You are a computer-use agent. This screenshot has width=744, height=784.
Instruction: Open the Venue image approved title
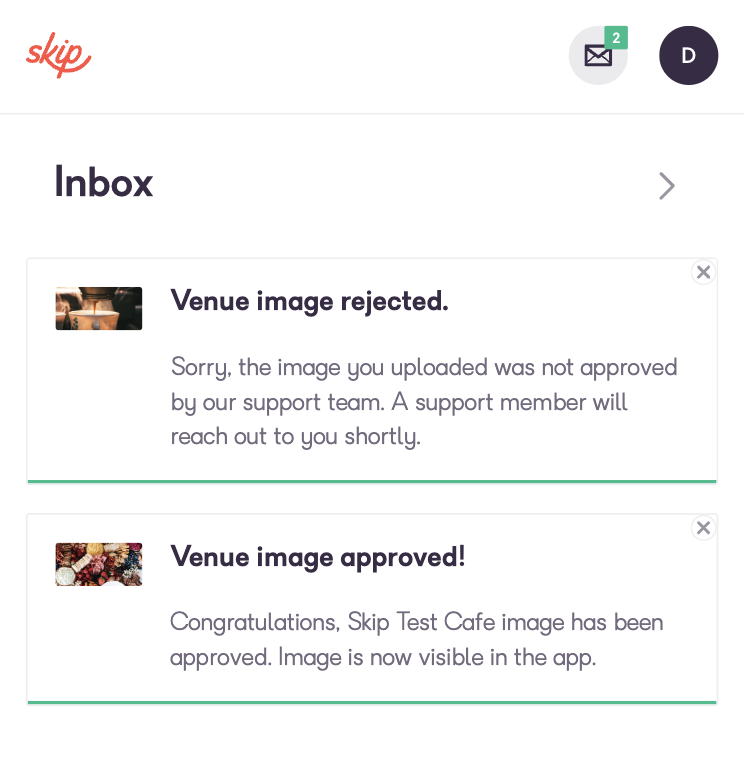(x=318, y=556)
